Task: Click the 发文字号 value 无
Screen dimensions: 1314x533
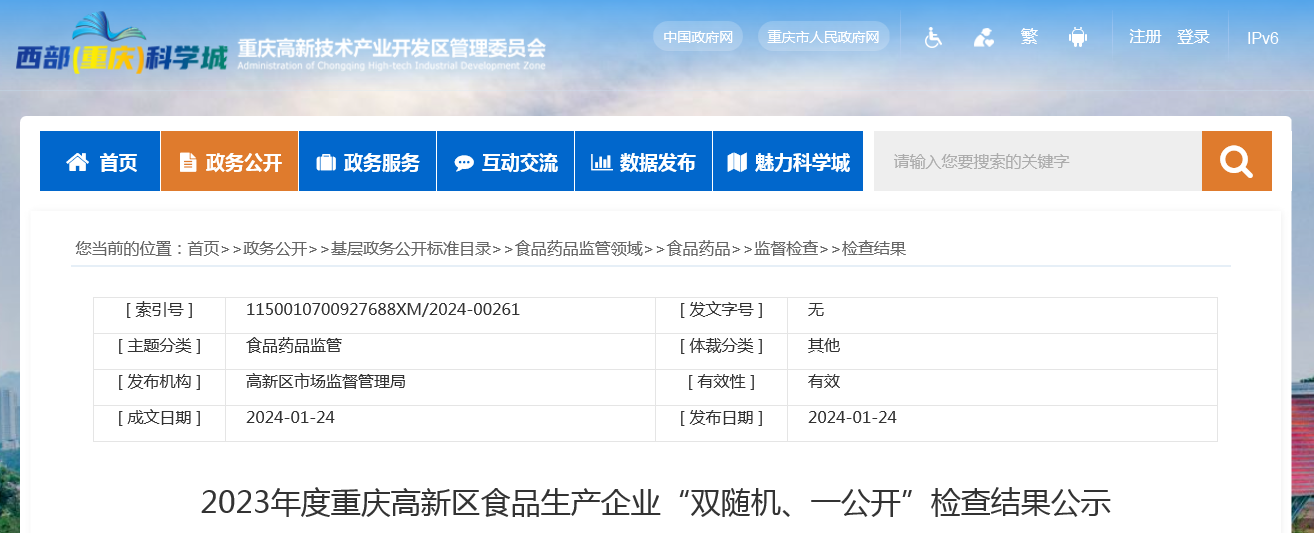Action: (816, 310)
